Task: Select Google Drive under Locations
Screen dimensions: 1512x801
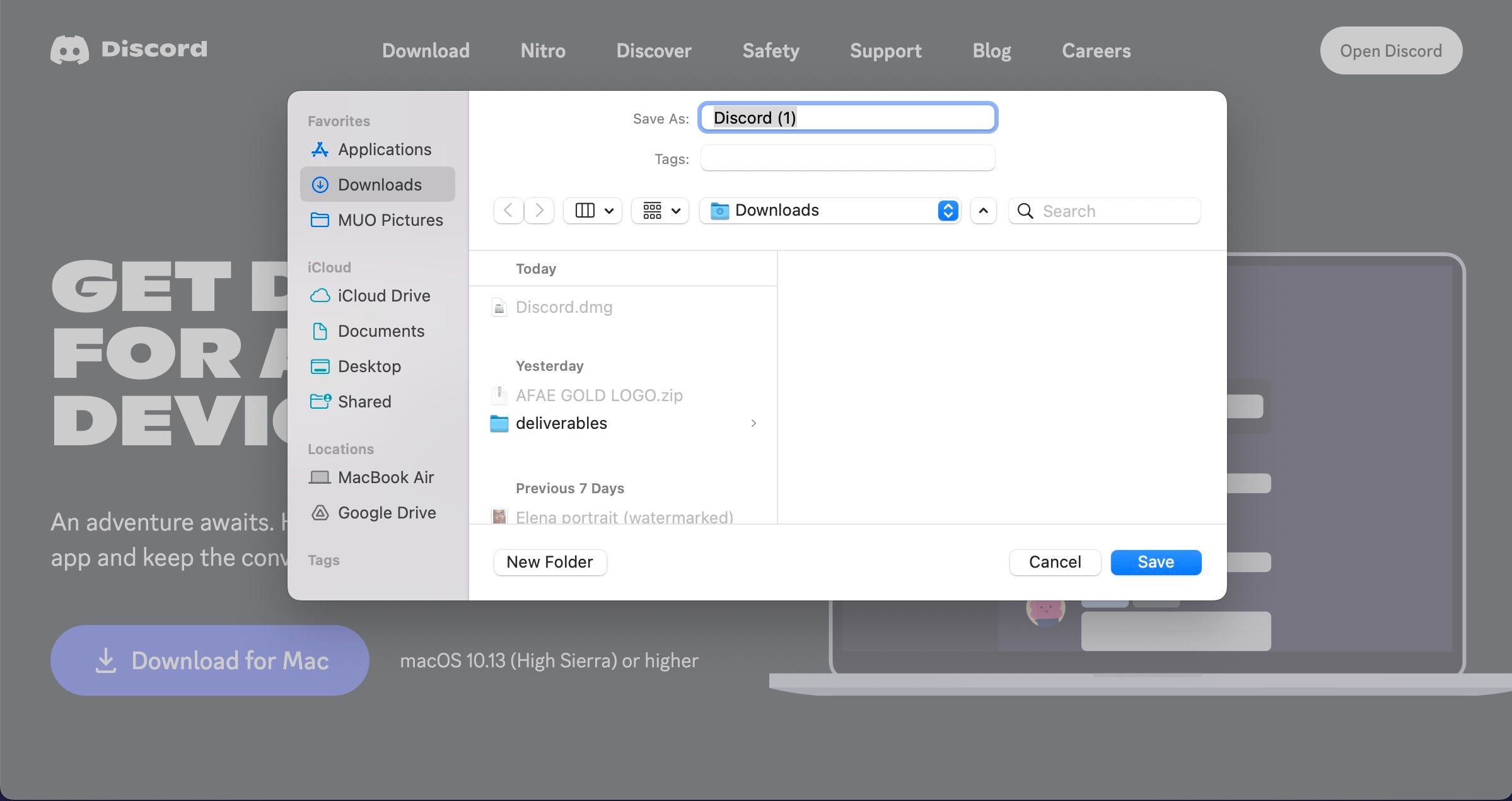Action: [387, 512]
